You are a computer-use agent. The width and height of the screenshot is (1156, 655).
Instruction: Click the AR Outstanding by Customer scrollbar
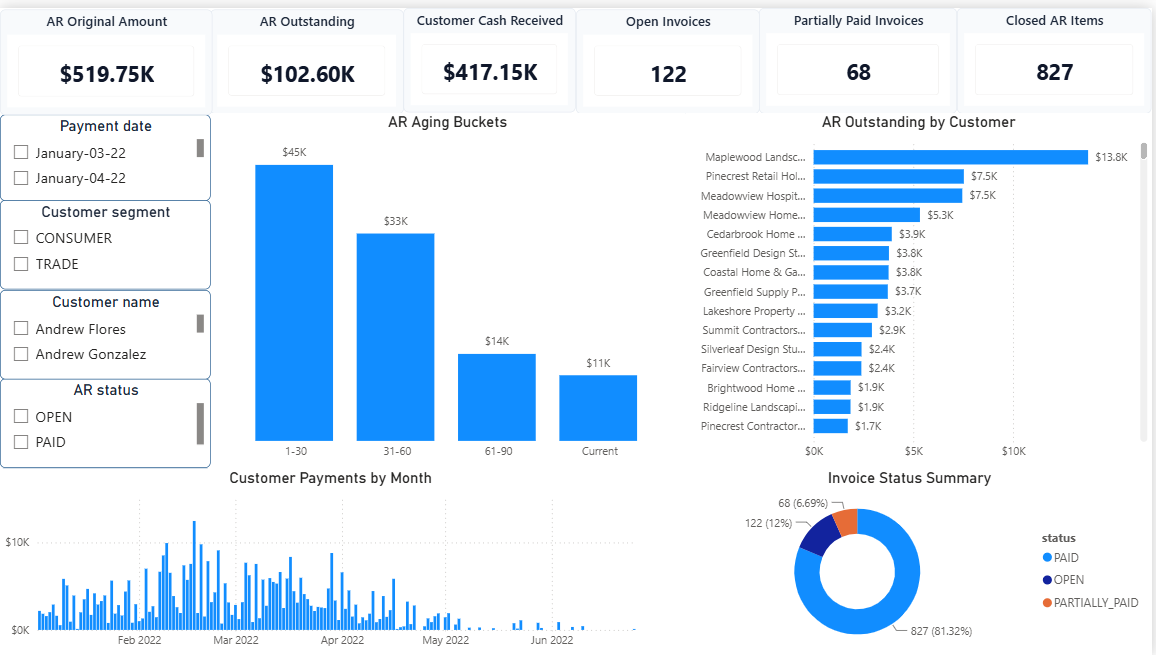pyautogui.click(x=1143, y=151)
